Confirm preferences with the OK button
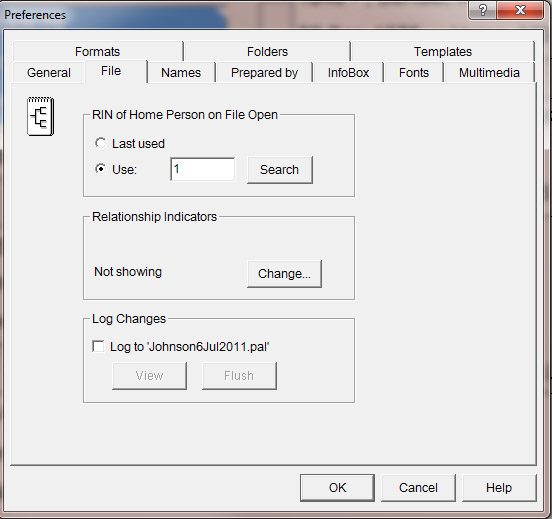The width and height of the screenshot is (552, 519). point(337,488)
